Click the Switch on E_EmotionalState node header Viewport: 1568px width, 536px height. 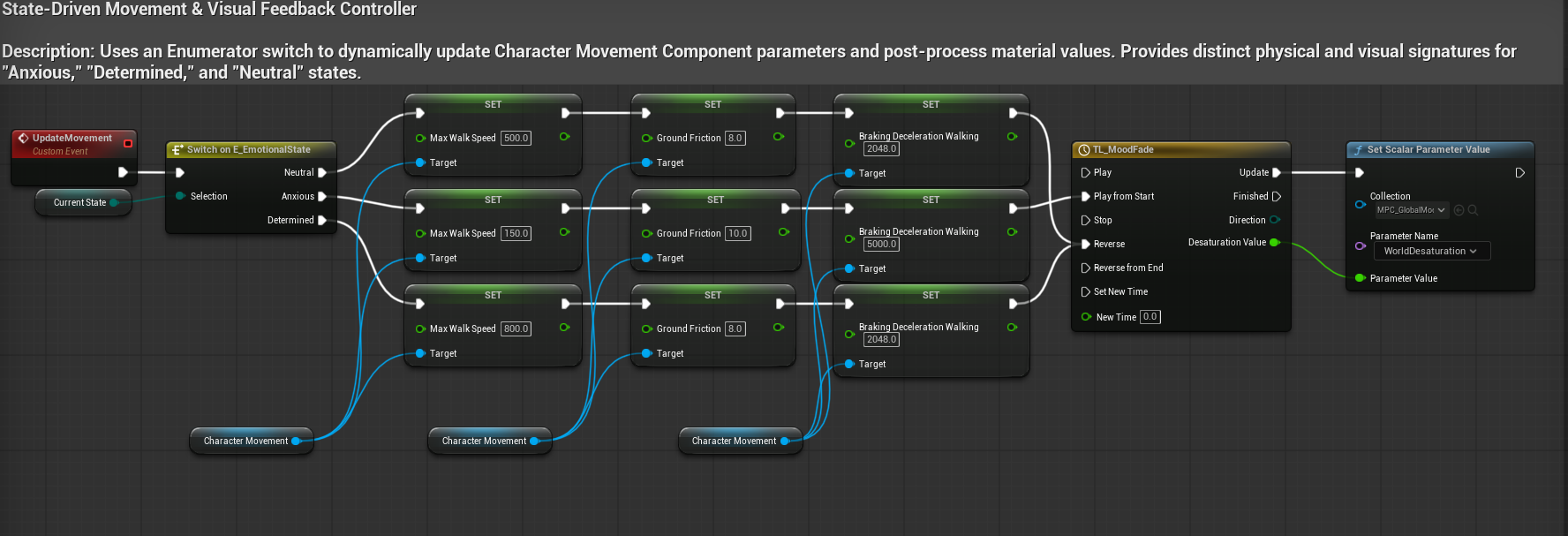click(251, 149)
